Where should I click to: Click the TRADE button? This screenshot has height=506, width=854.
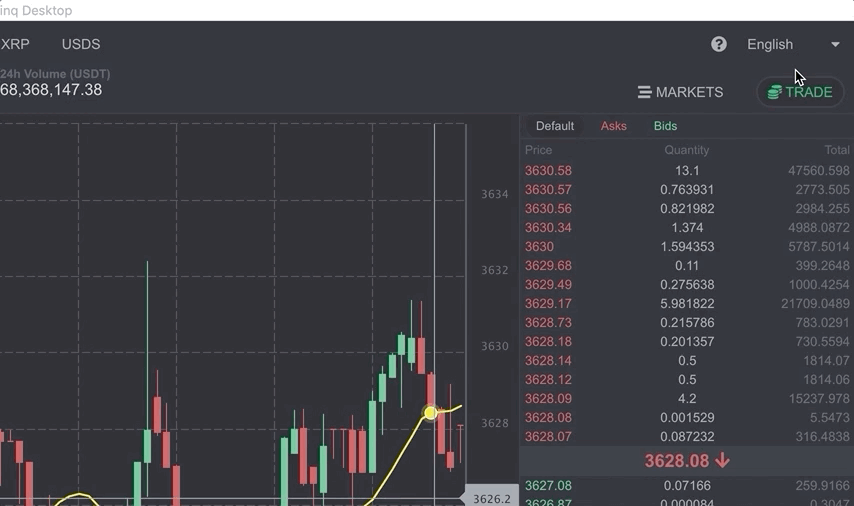coord(800,92)
